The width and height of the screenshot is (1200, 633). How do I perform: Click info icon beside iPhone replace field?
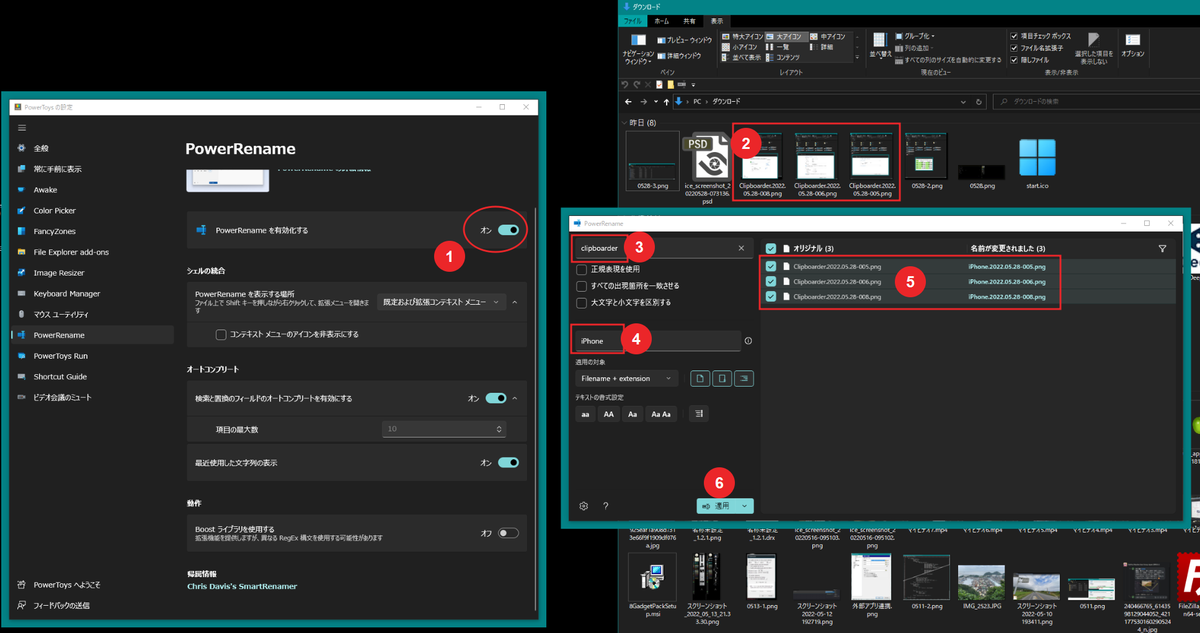(748, 341)
